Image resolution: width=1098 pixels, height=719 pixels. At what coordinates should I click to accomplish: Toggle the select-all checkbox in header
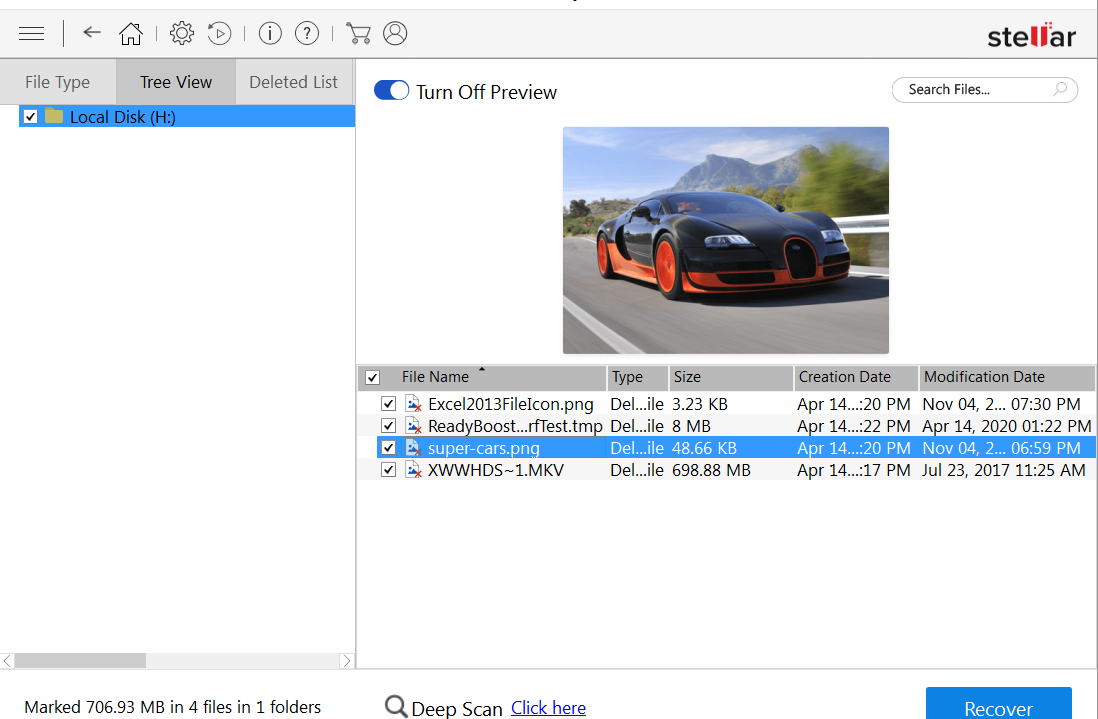point(373,377)
